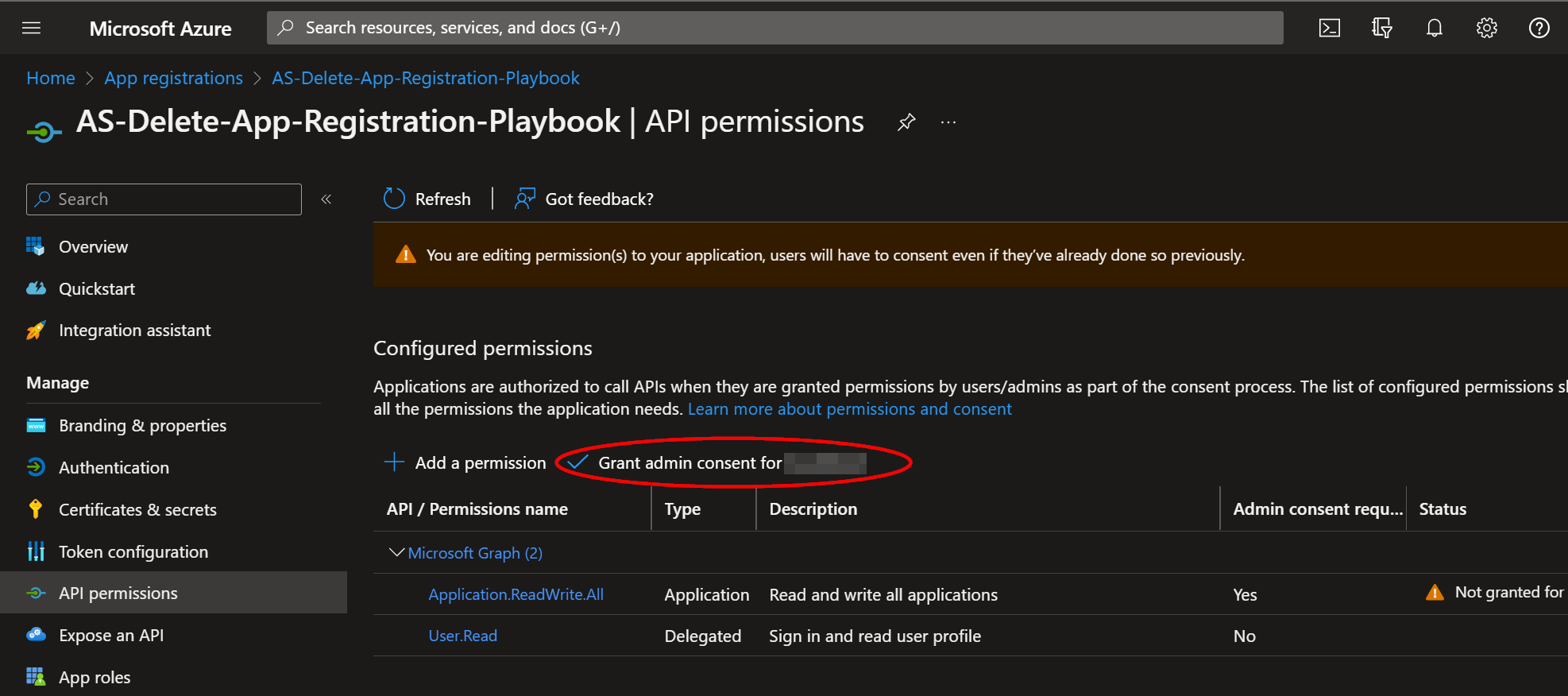Click the Authentication icon in the sidebar

point(36,467)
